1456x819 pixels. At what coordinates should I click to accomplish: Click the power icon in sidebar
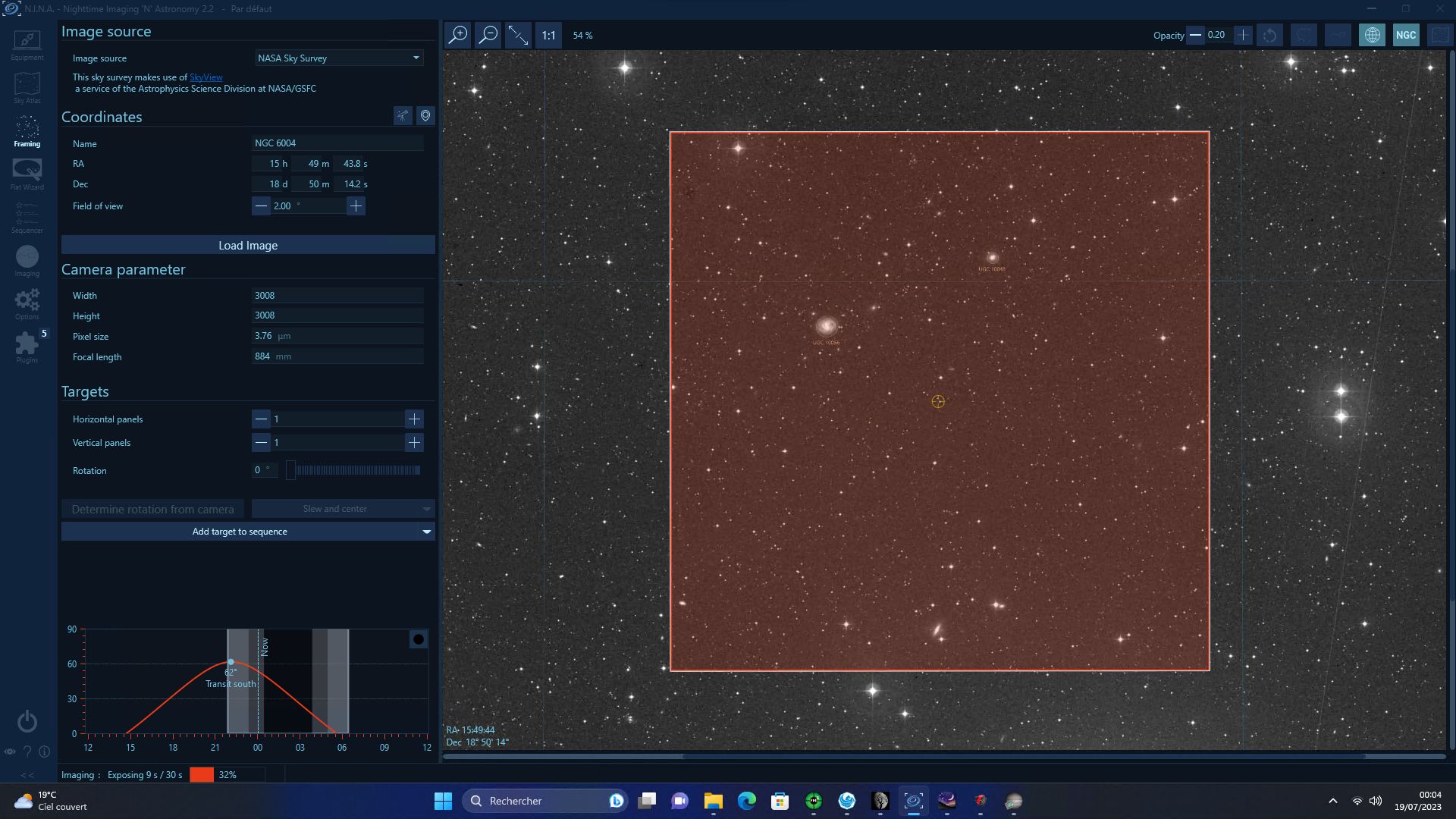27,720
